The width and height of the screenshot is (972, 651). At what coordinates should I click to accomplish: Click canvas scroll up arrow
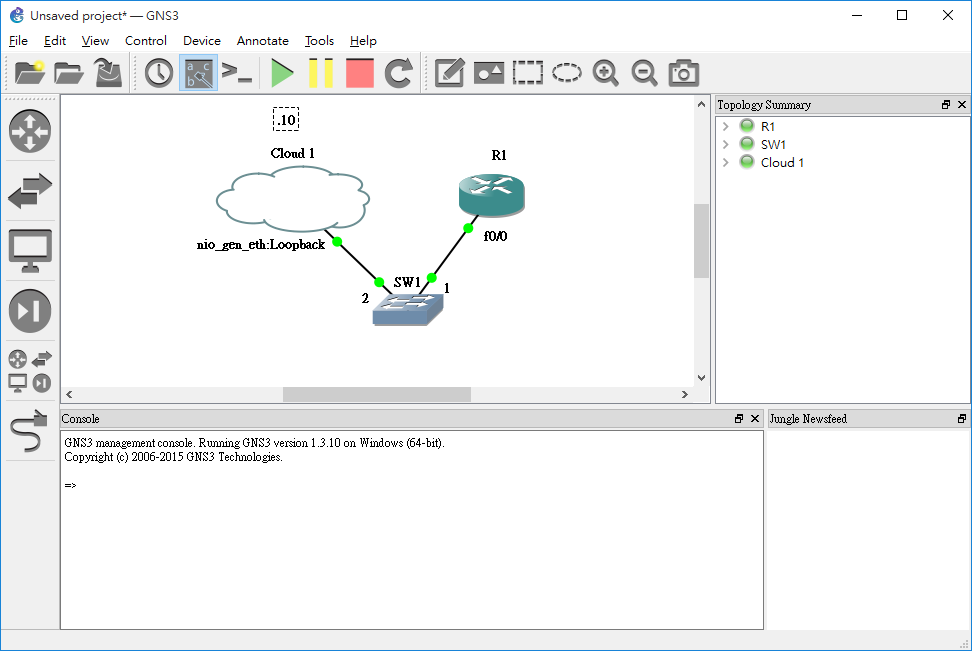701,104
